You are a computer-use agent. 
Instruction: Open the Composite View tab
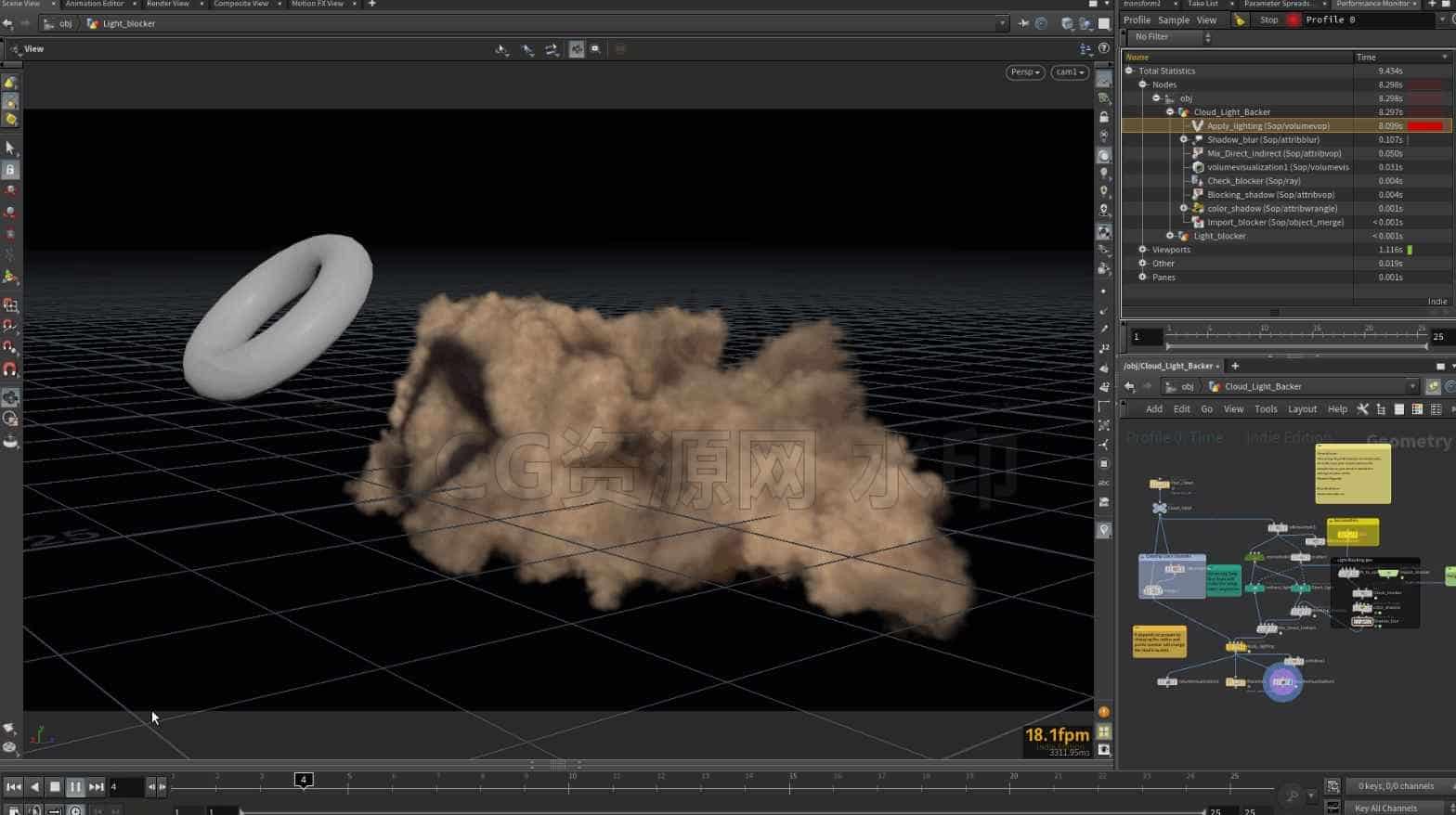tap(241, 4)
